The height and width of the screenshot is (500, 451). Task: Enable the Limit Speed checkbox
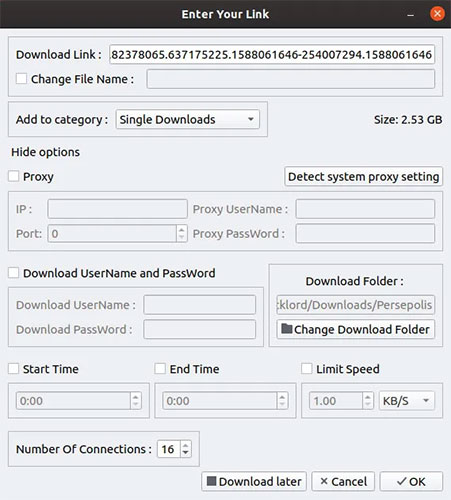click(307, 369)
